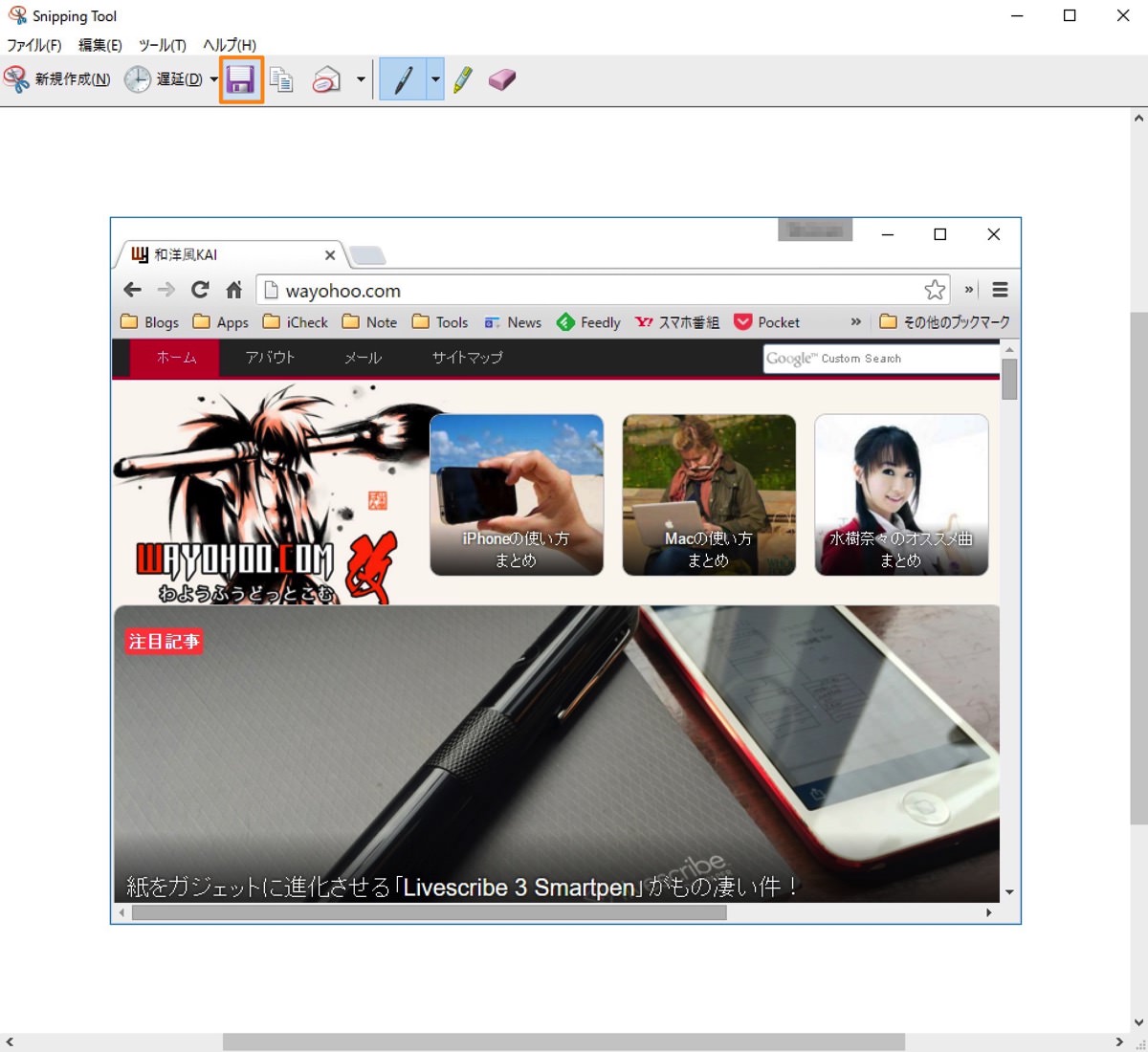1148x1052 pixels.
Task: Open the iPhoneの使い方まとめ thumbnail
Action: point(517,494)
